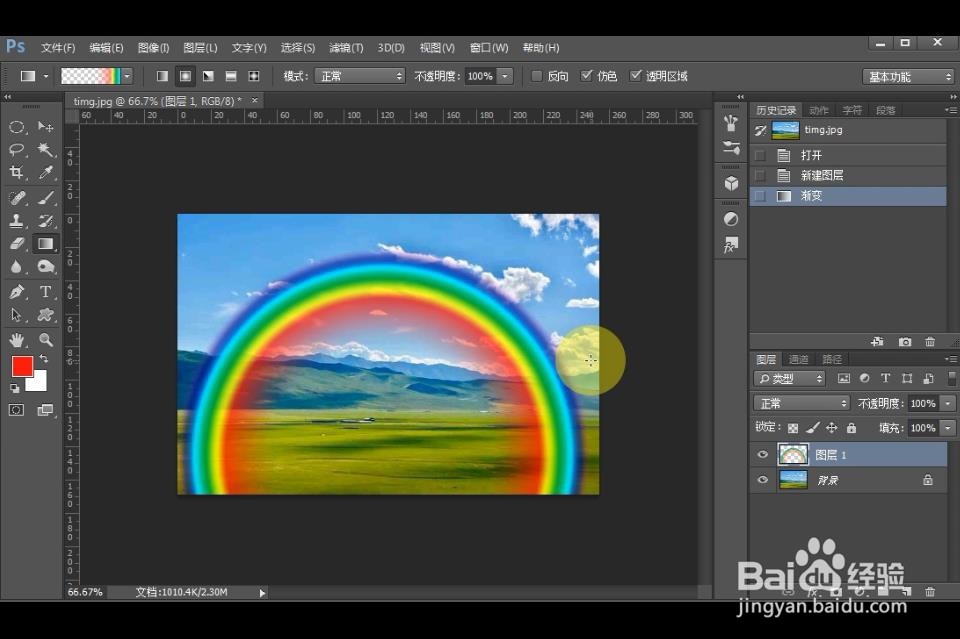
Task: Click the background white color swatch
Action: 40,384
